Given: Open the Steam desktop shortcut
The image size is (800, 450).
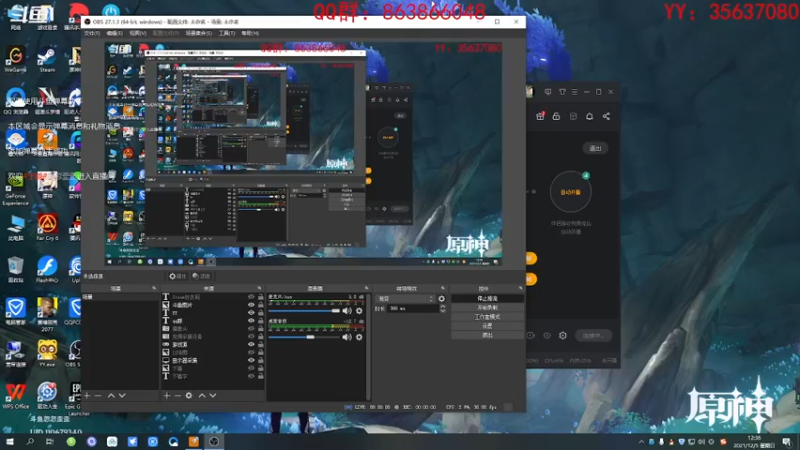Looking at the screenshot, I should point(47,60).
